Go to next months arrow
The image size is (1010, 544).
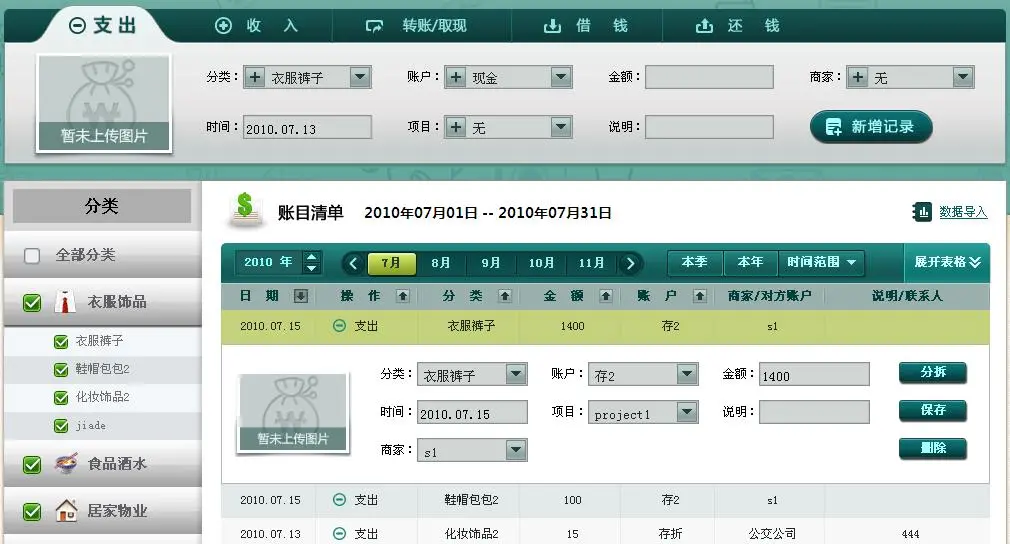(631, 263)
